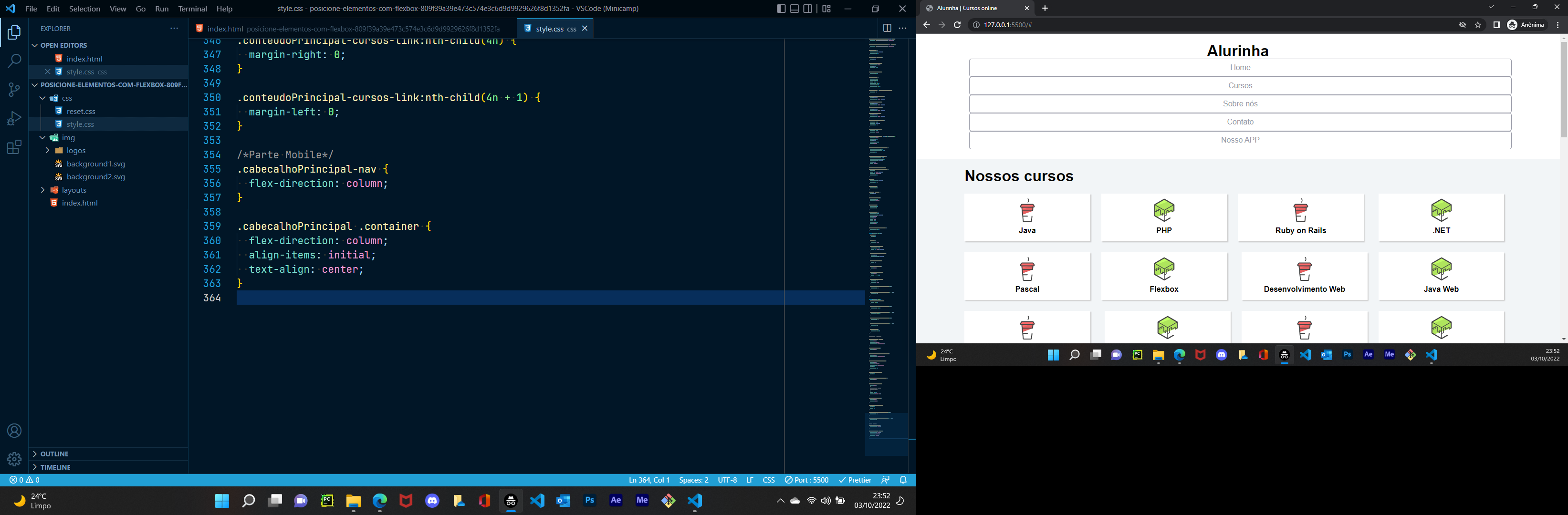Open the Search view in VS Code

click(x=14, y=61)
